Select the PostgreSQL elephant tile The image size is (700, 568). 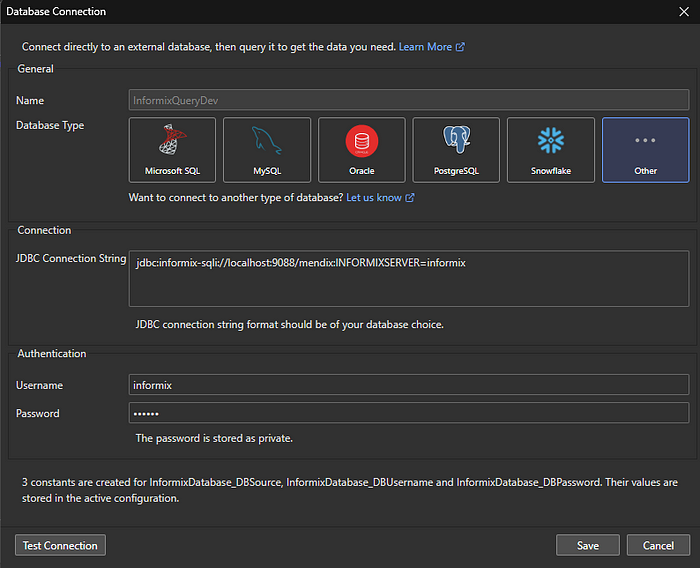tap(456, 150)
